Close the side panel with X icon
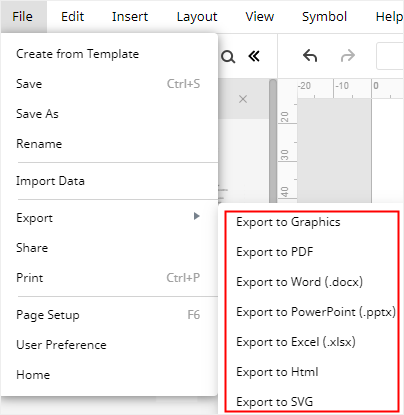This screenshot has height=415, width=404. tap(243, 99)
